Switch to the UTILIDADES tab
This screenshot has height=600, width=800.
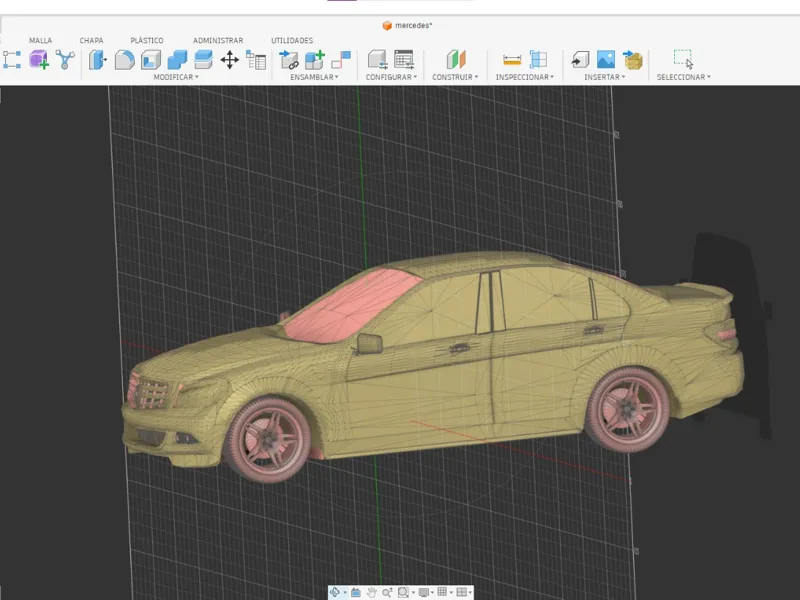tap(292, 40)
